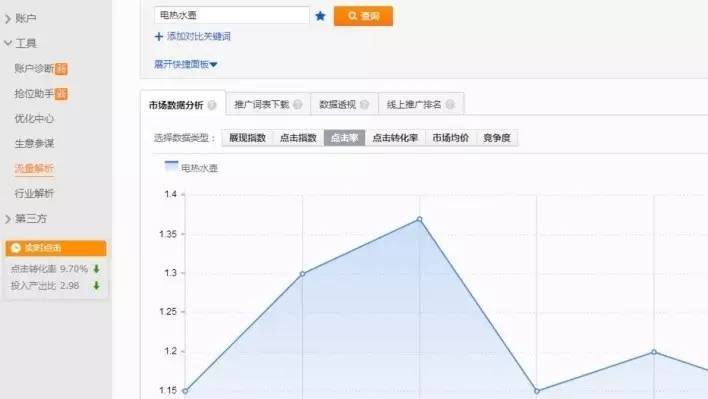Open 优化中心 in sidebar

coord(34,119)
